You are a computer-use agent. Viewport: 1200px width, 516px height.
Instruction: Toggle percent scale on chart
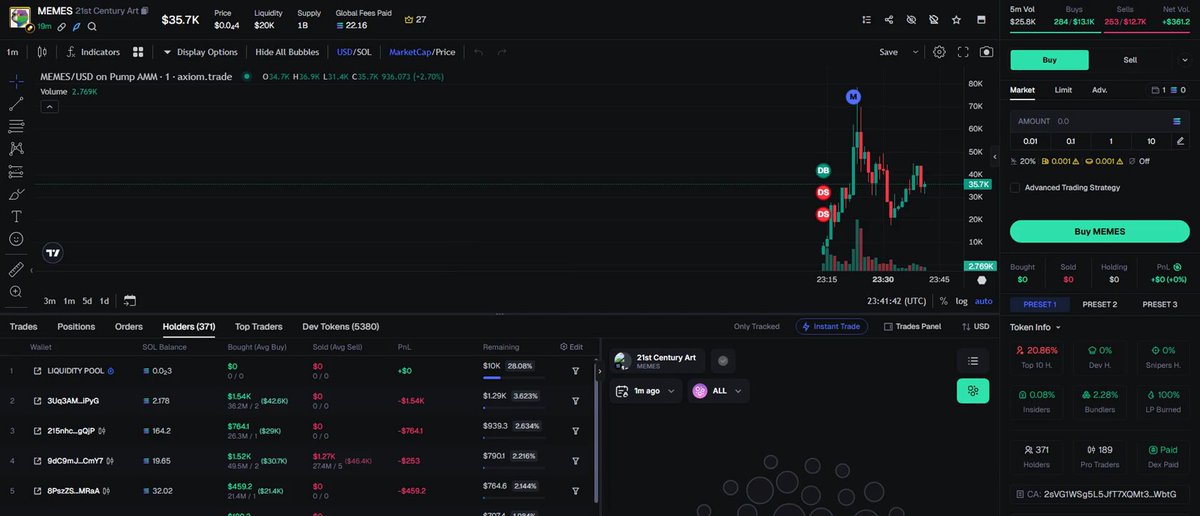(x=943, y=300)
